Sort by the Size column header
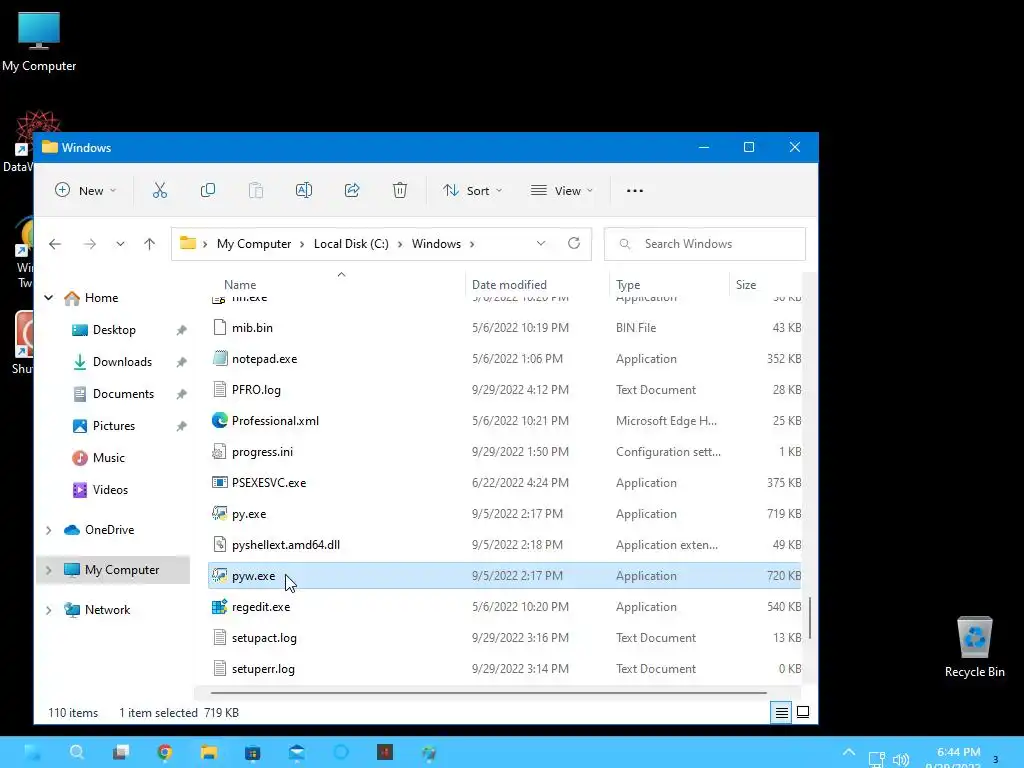The width and height of the screenshot is (1024, 768). tap(746, 285)
